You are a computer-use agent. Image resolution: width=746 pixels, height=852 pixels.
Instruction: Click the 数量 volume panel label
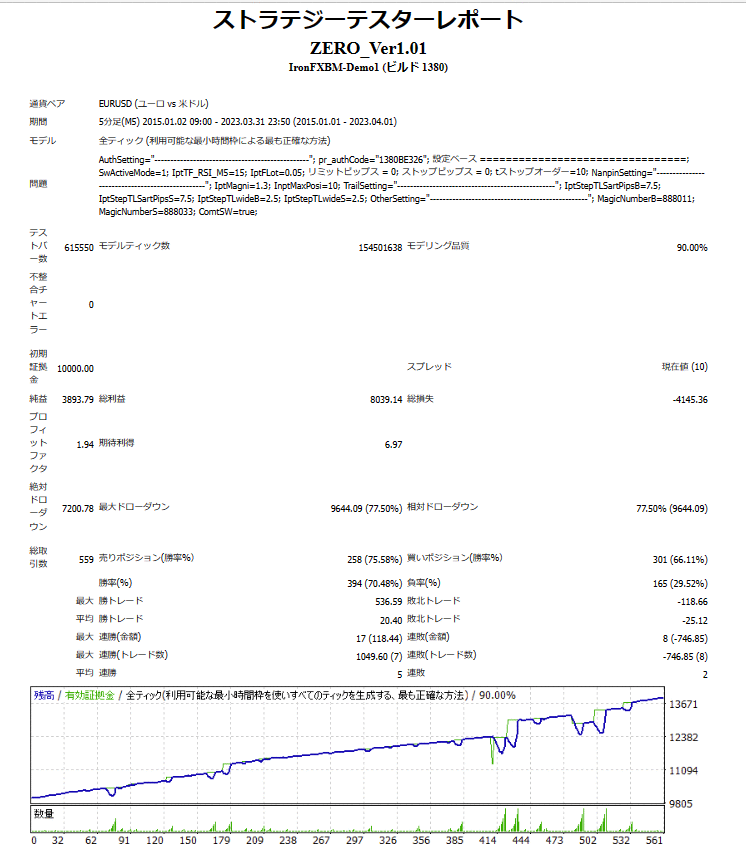44,813
